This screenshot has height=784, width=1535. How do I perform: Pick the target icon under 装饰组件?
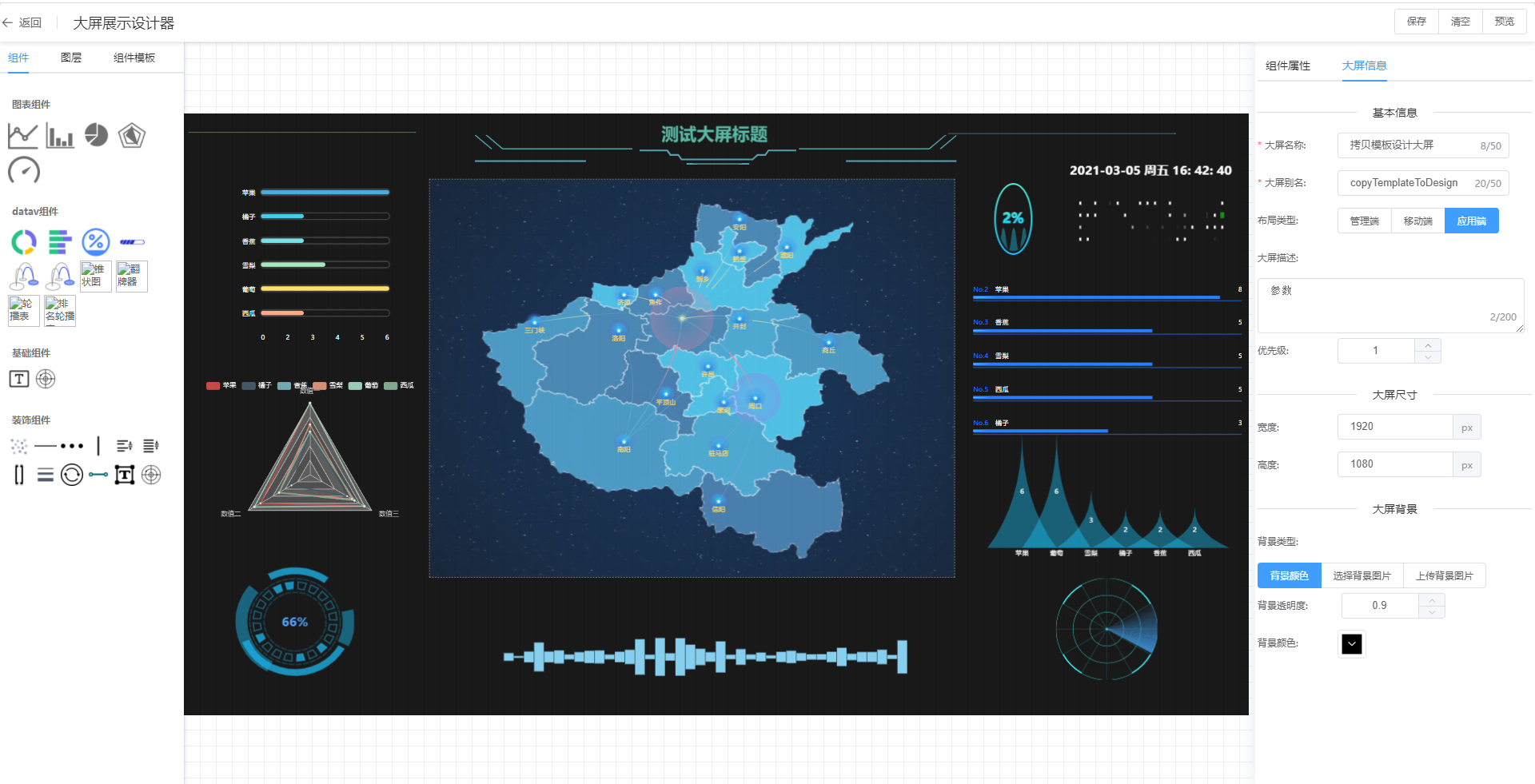click(151, 475)
